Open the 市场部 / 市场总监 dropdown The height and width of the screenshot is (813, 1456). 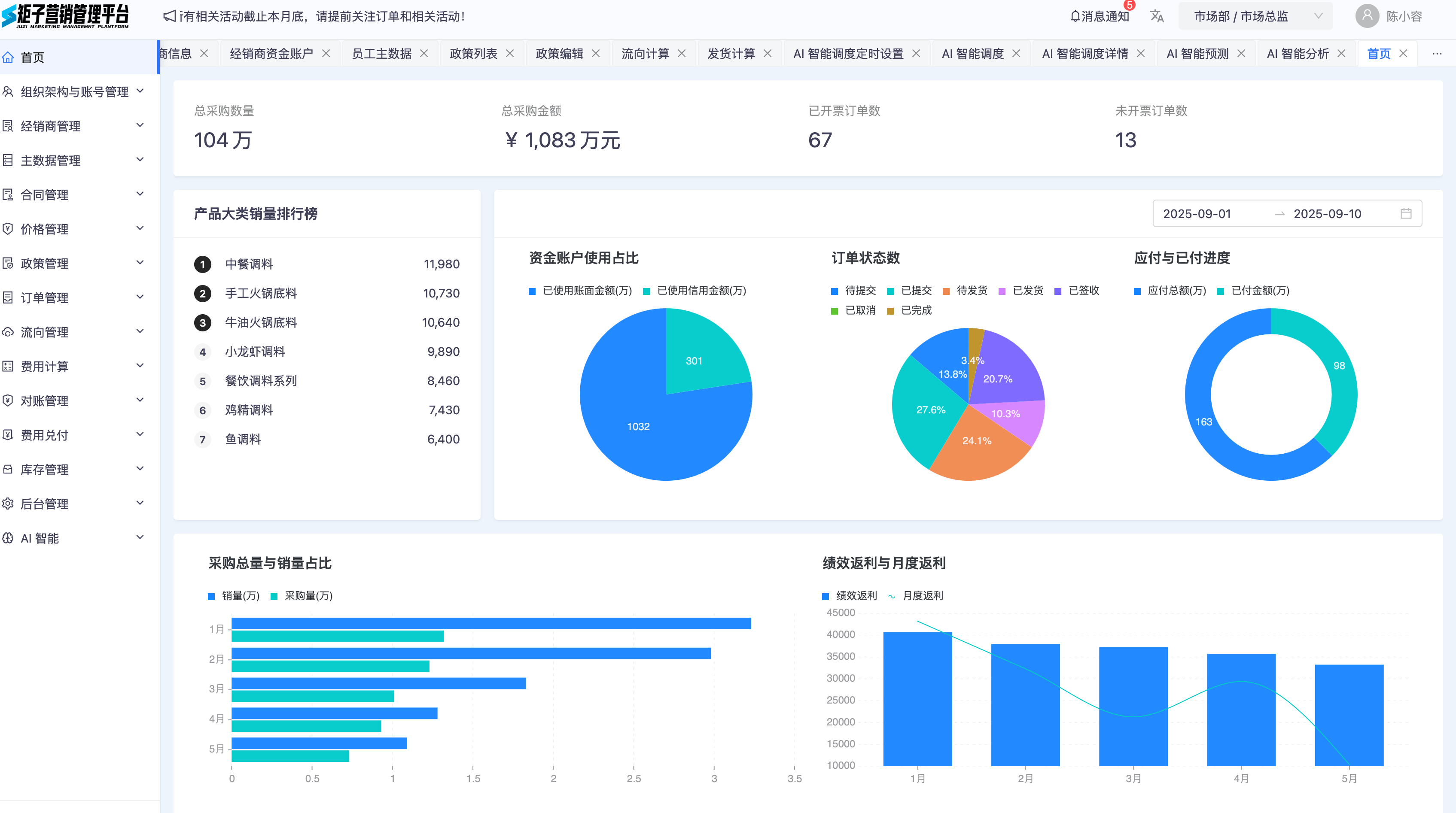pos(1255,16)
